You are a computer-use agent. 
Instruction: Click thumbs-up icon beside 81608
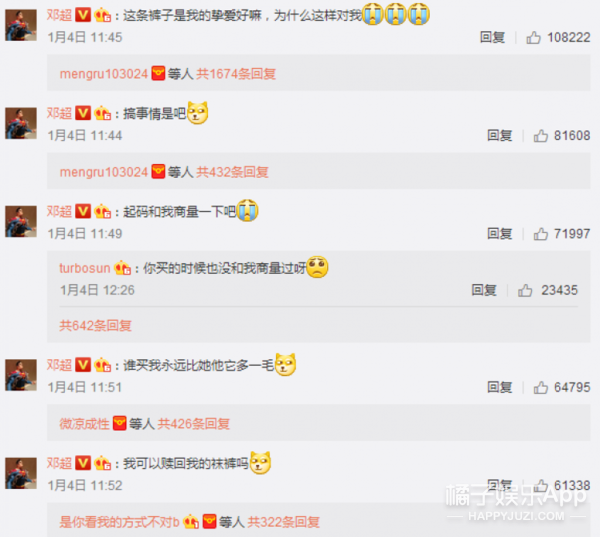click(540, 135)
